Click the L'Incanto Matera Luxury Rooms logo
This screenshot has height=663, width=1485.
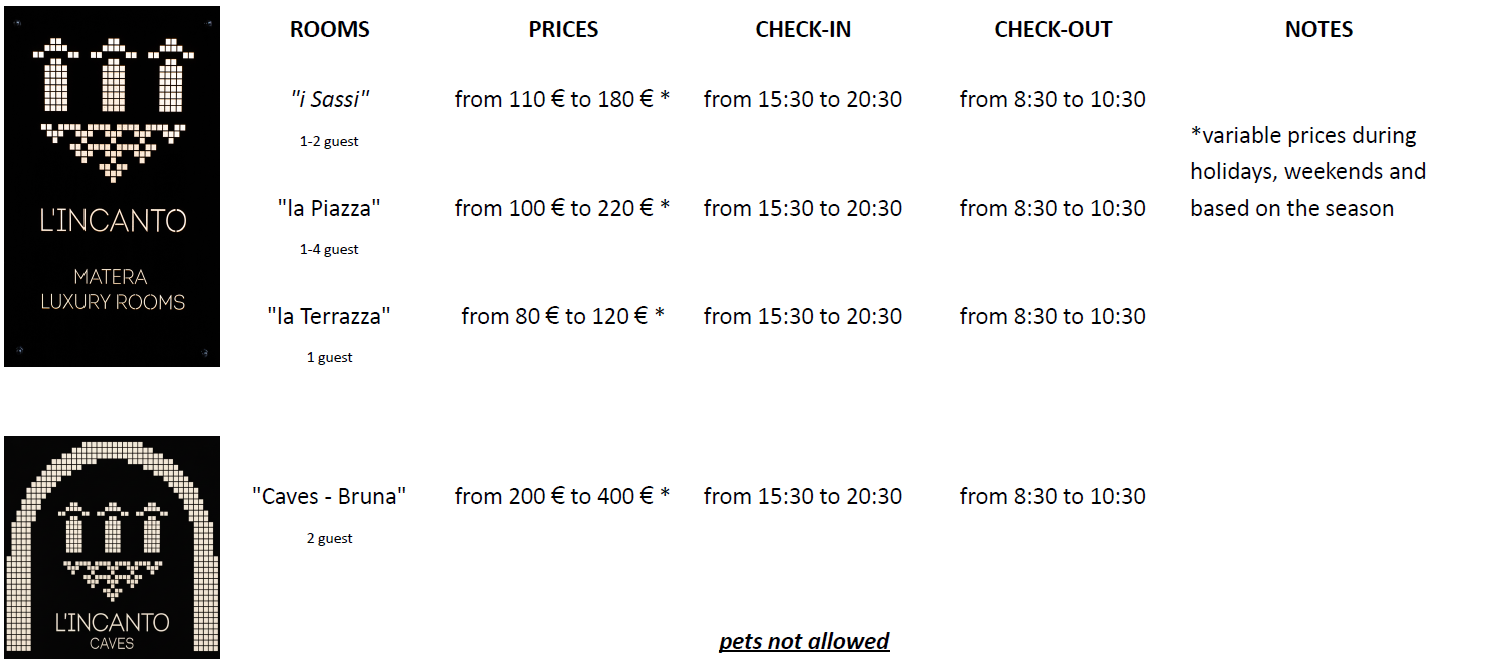pos(112,187)
